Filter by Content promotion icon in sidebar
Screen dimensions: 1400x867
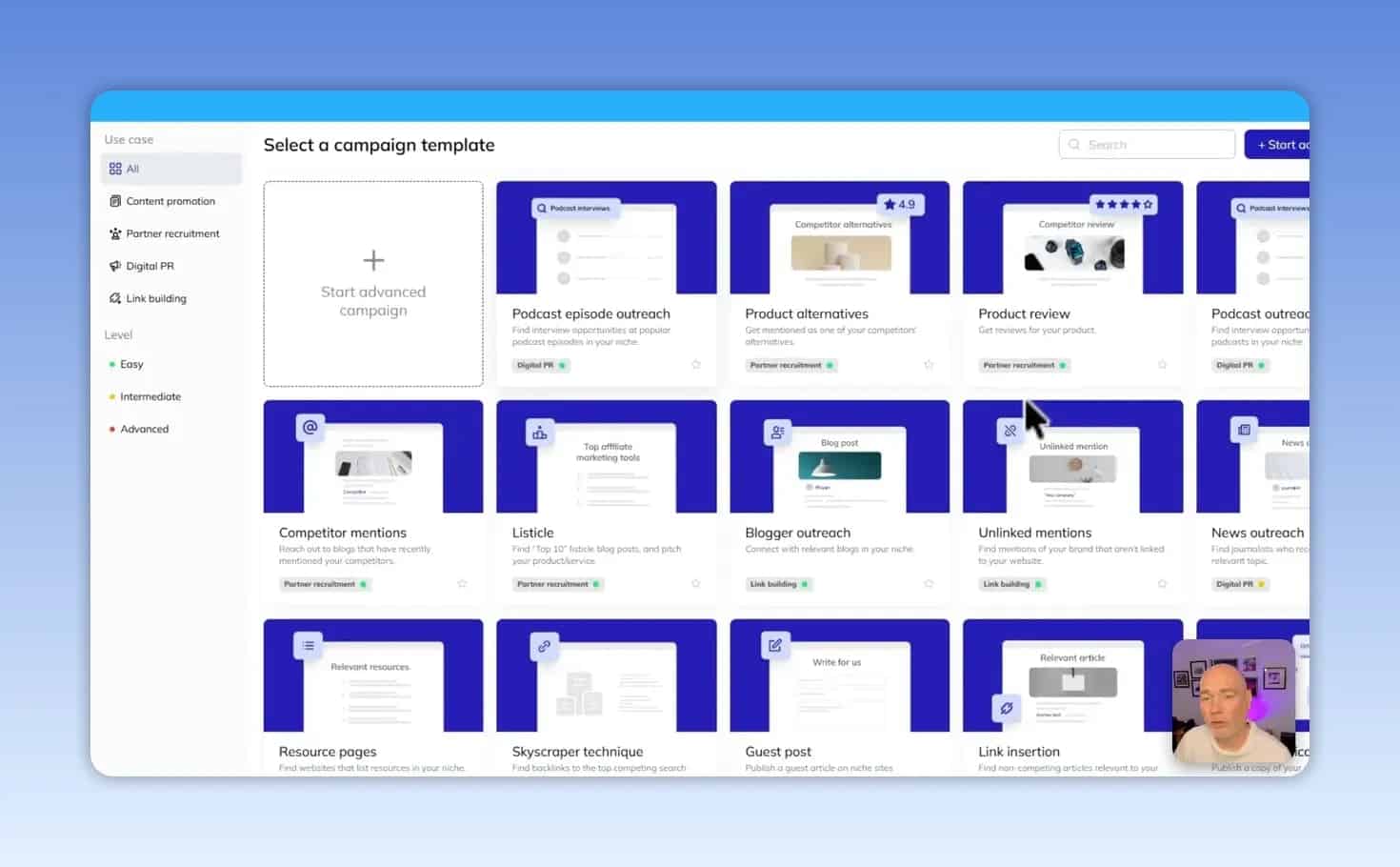pos(115,201)
